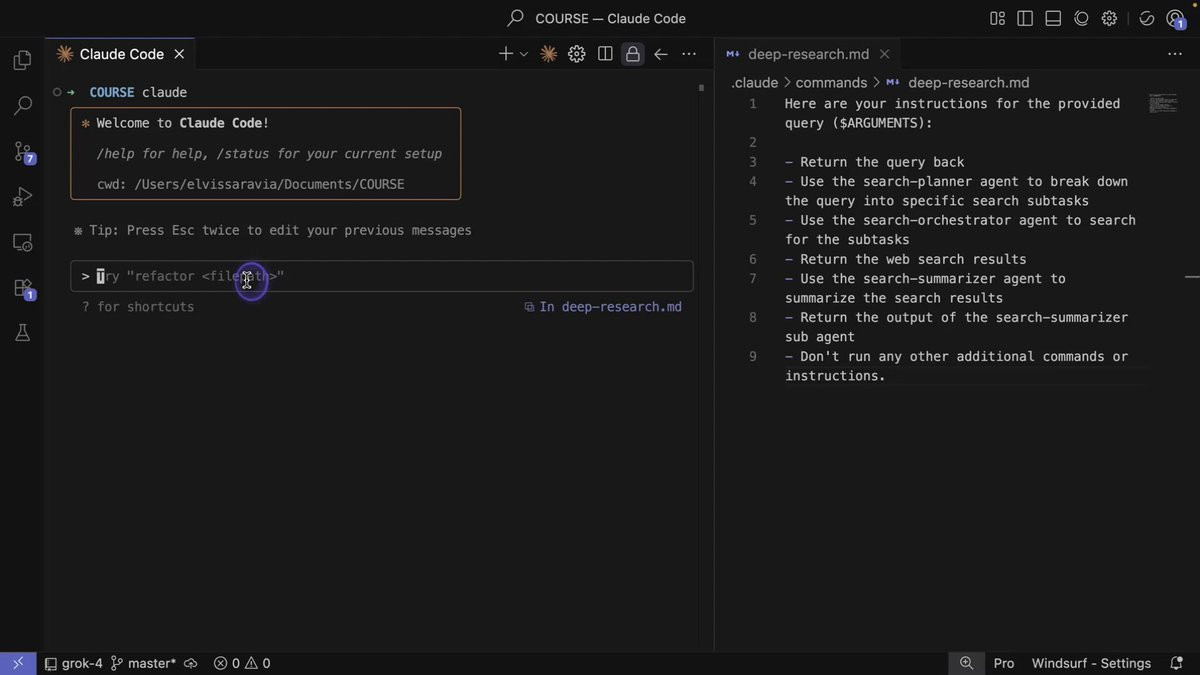Screen dimensions: 1200x675
Task: Click the terminal scrollbar thumb
Action: [701, 88]
